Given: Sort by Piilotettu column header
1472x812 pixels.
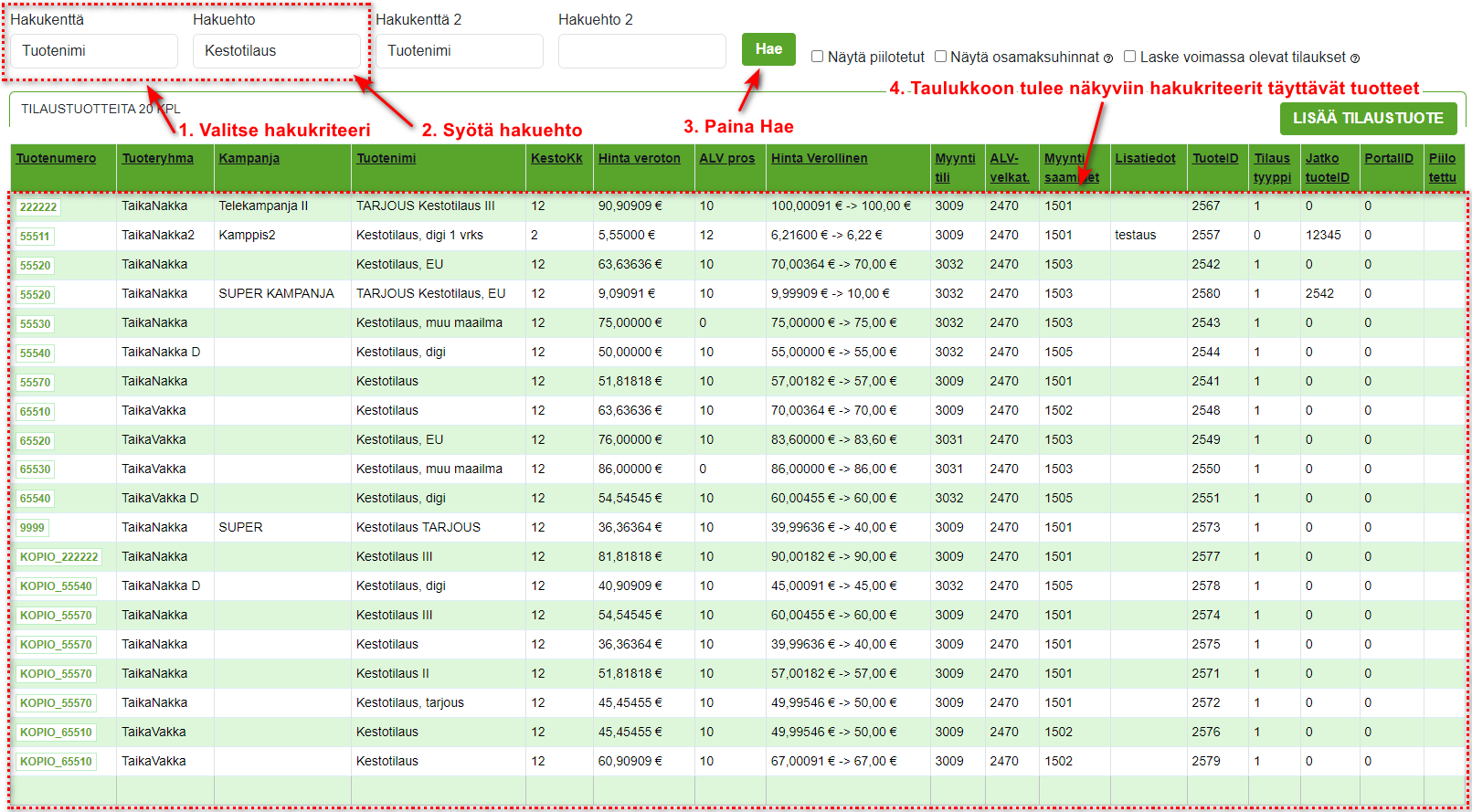Looking at the screenshot, I should pos(1443,168).
